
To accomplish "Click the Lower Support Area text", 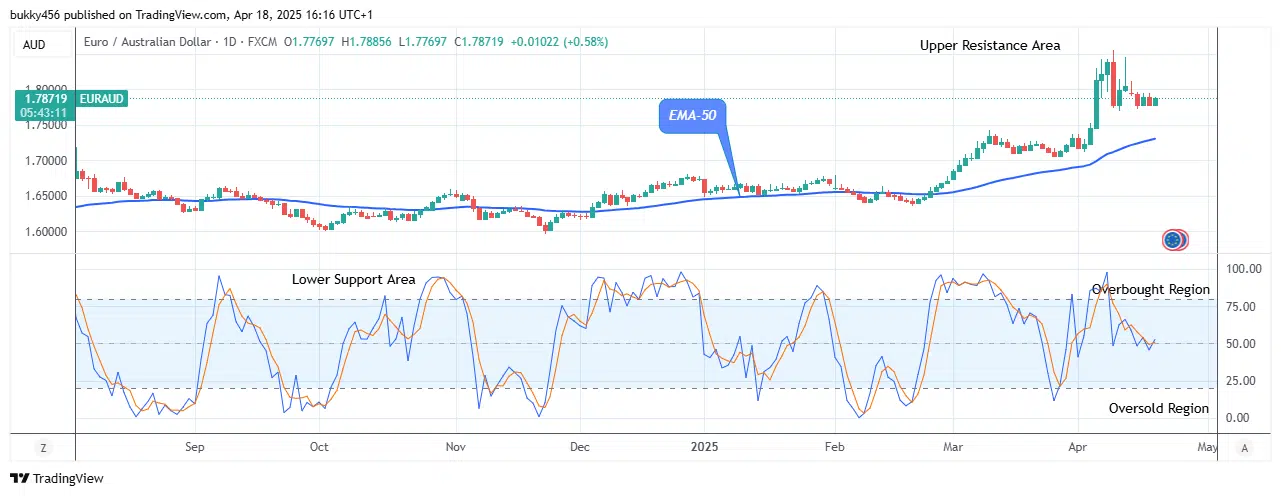I will tap(353, 279).
